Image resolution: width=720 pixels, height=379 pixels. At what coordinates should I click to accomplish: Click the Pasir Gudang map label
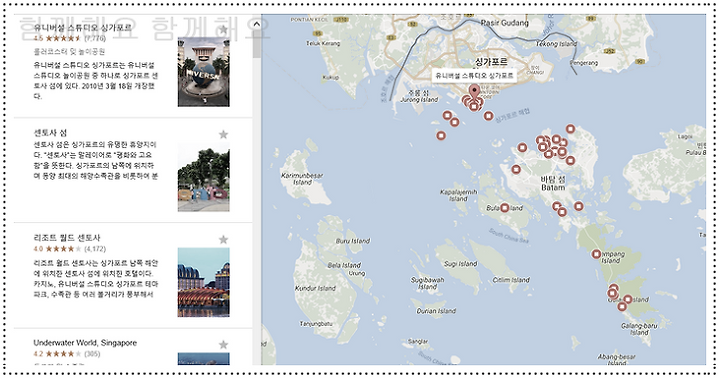pos(505,23)
